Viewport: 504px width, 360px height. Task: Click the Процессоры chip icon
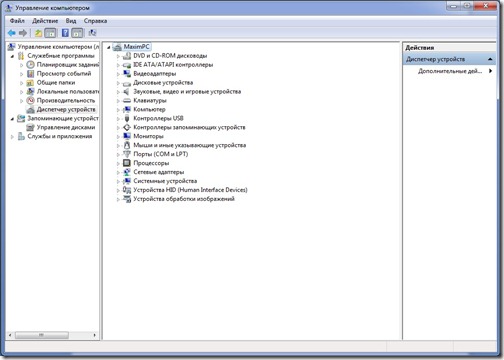127,163
